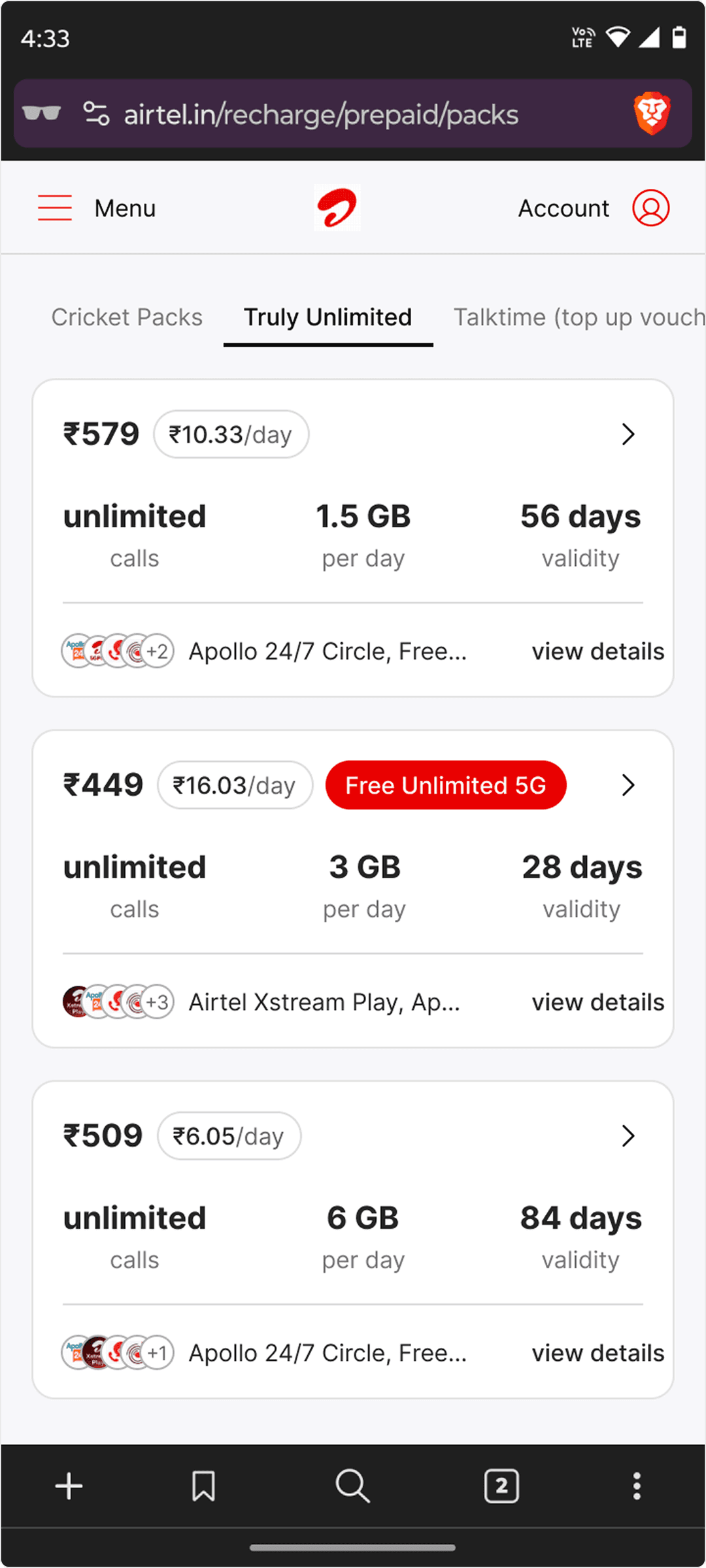This screenshot has width=706, height=1568.
Task: Open the red hamburger menu icon
Action: 55,208
